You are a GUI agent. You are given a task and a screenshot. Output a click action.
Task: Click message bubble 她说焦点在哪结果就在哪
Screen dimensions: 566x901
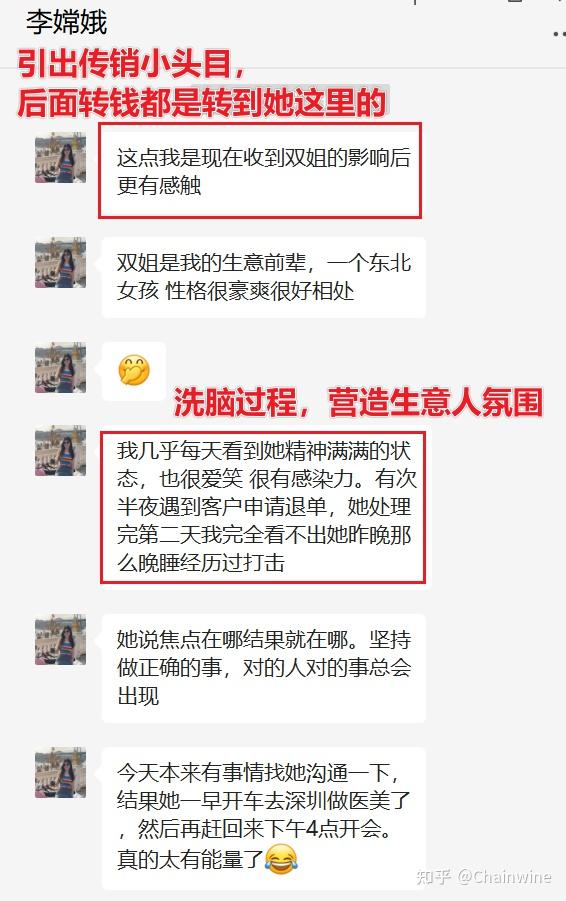(263, 668)
